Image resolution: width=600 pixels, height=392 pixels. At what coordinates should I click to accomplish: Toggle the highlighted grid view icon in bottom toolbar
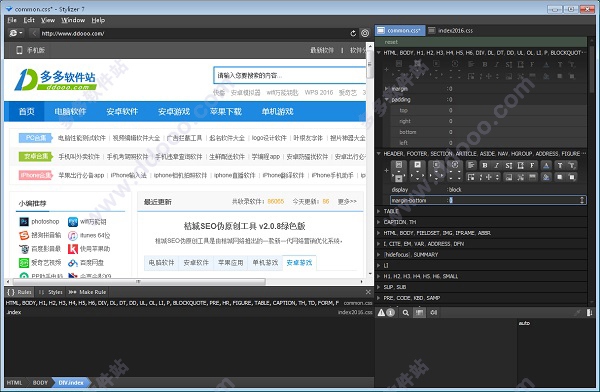point(420,313)
